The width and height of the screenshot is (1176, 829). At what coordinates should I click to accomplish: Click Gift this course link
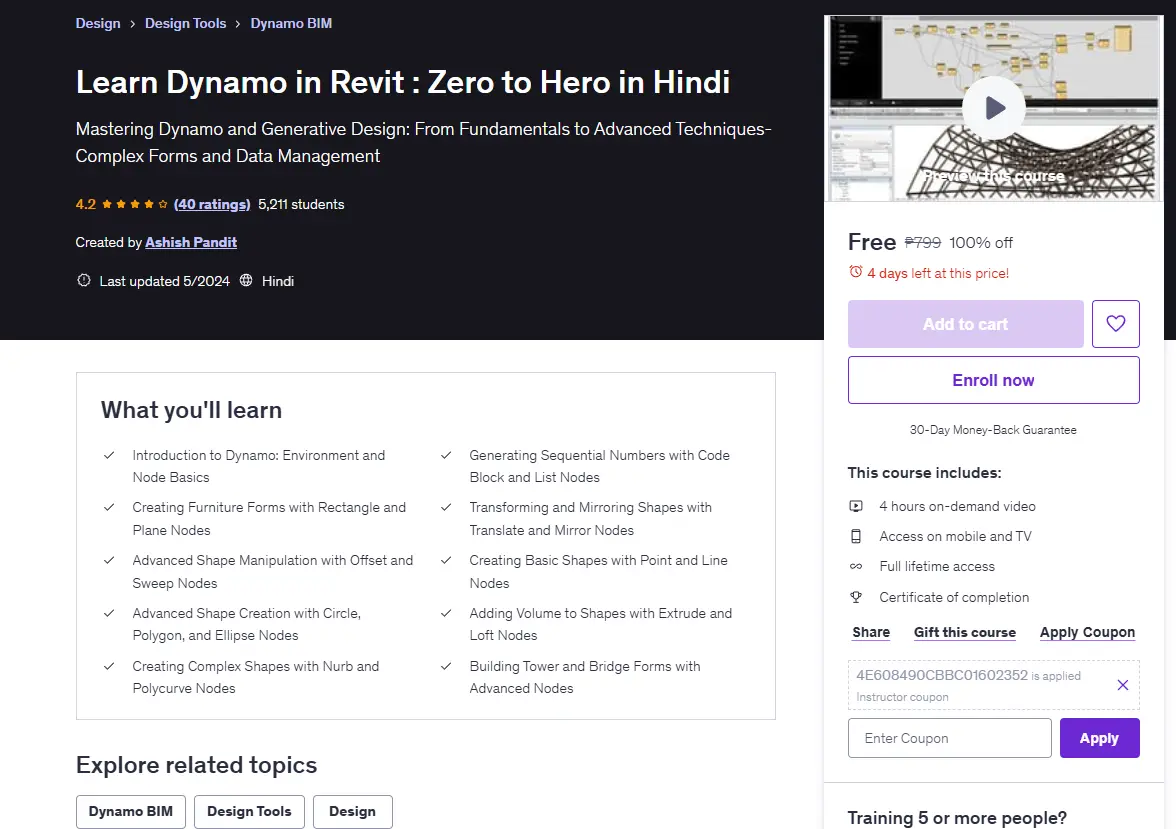point(964,632)
